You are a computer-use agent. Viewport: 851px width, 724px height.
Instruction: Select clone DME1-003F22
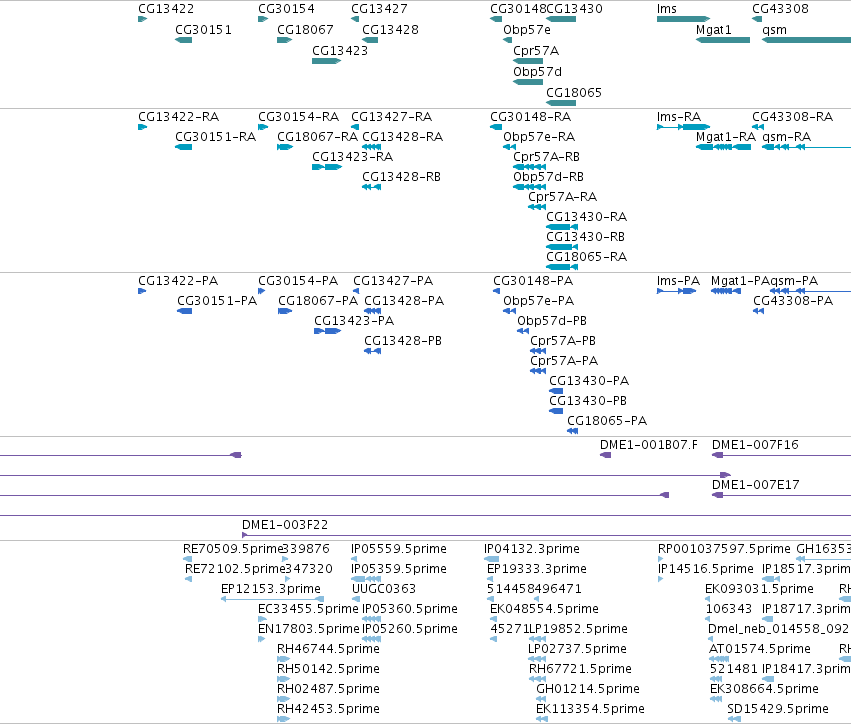[547, 536]
